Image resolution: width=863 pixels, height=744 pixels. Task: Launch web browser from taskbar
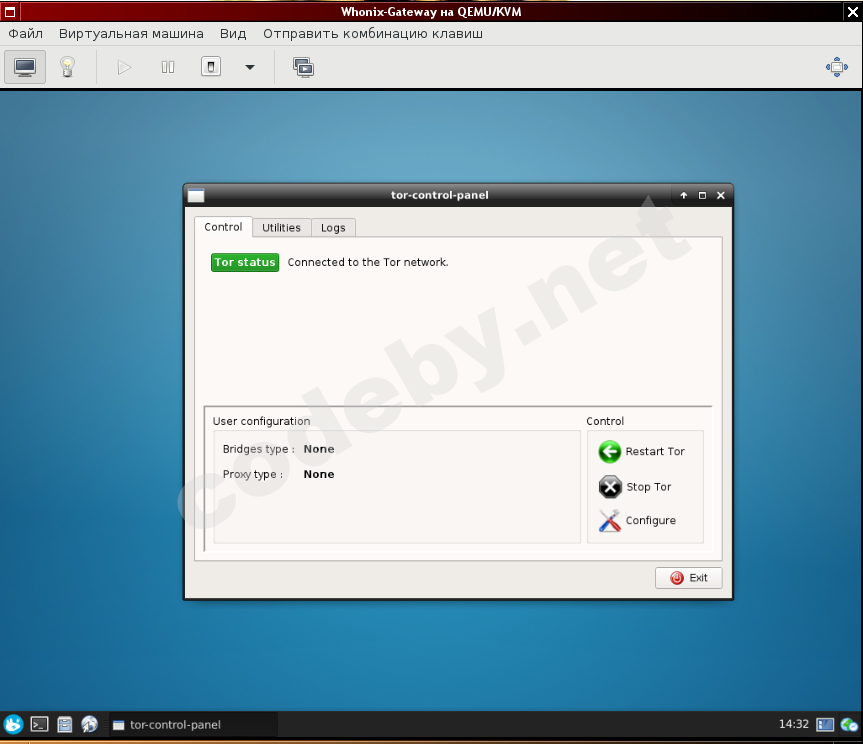coord(89,724)
